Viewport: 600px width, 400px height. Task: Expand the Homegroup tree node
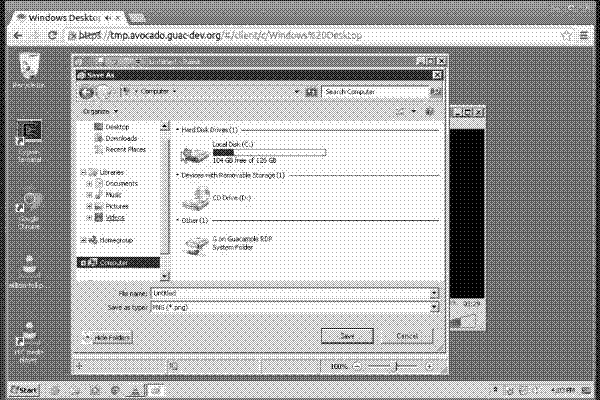click(x=83, y=240)
